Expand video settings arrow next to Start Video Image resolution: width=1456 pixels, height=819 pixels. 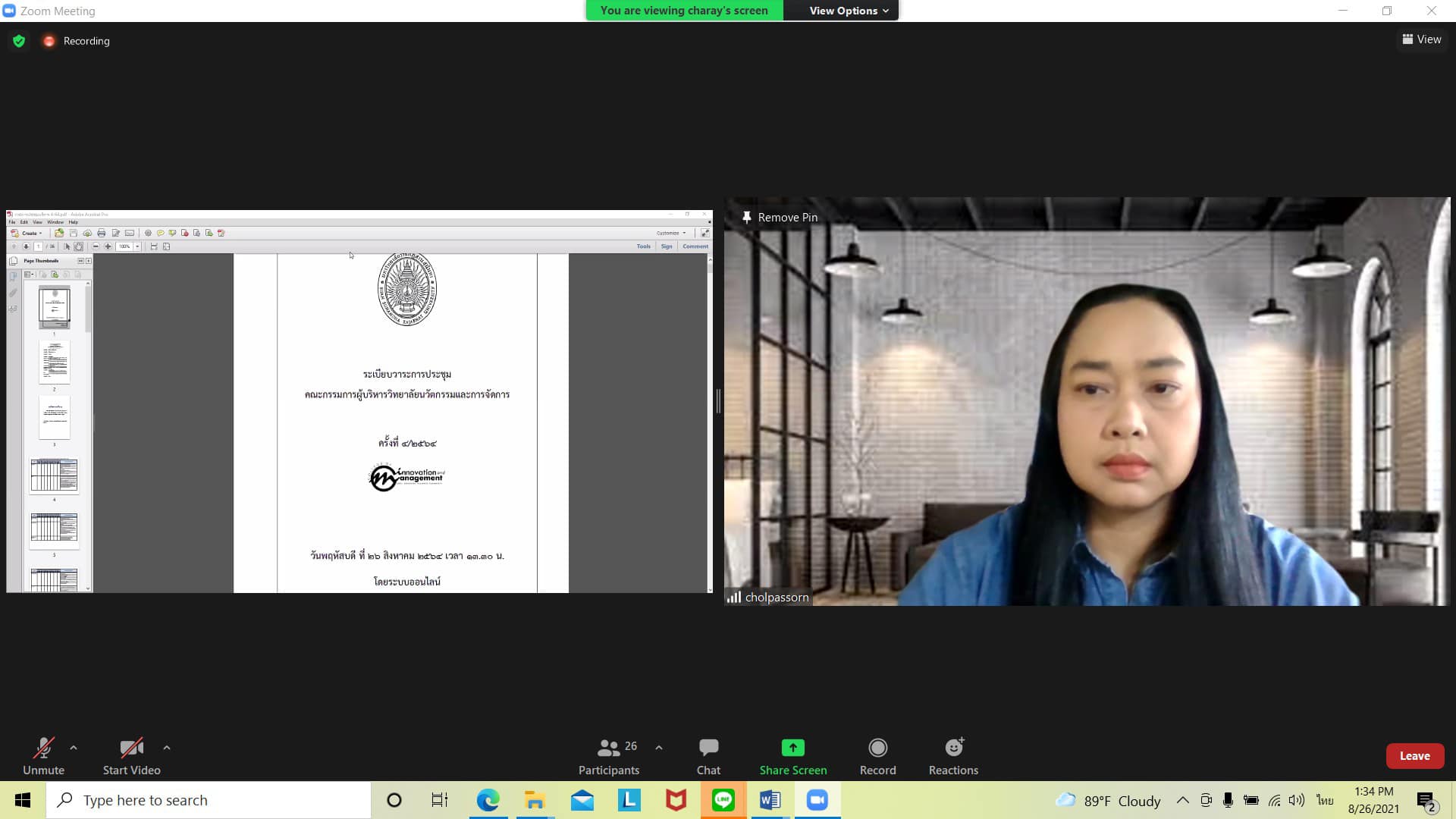tap(167, 748)
